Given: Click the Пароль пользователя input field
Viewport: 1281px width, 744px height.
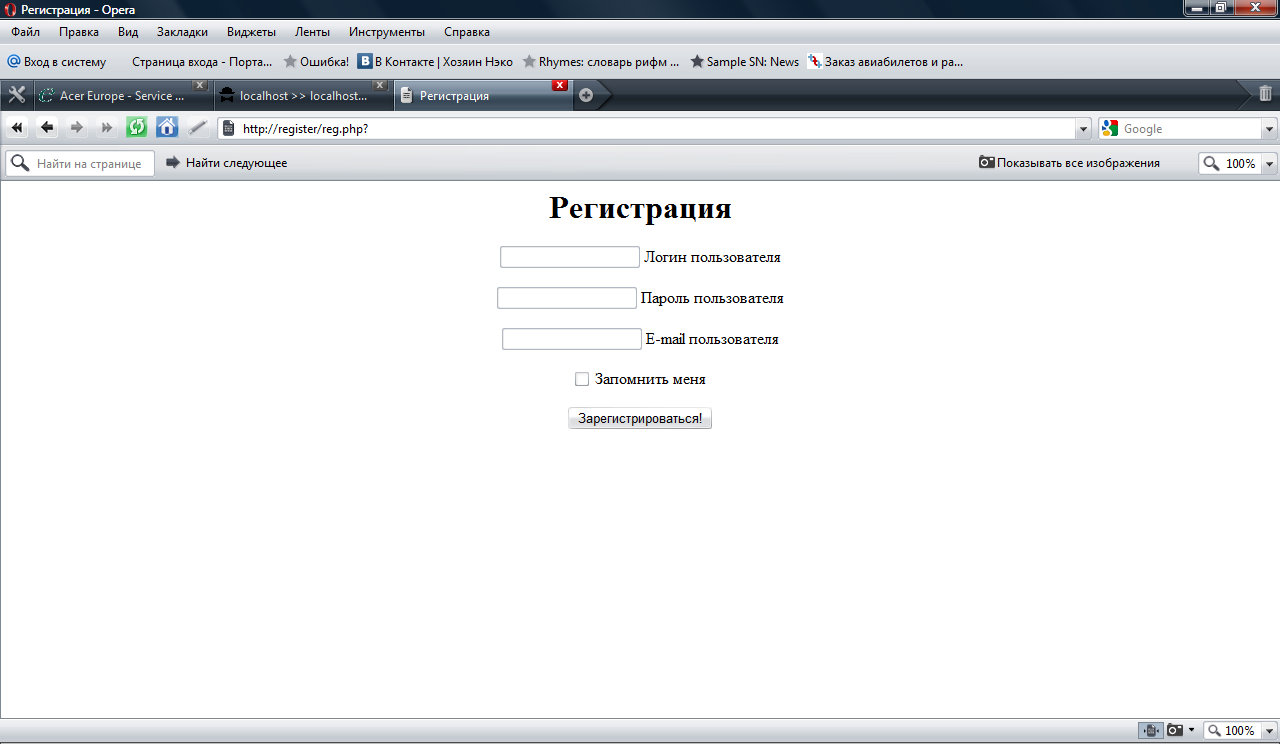Looking at the screenshot, I should (567, 298).
